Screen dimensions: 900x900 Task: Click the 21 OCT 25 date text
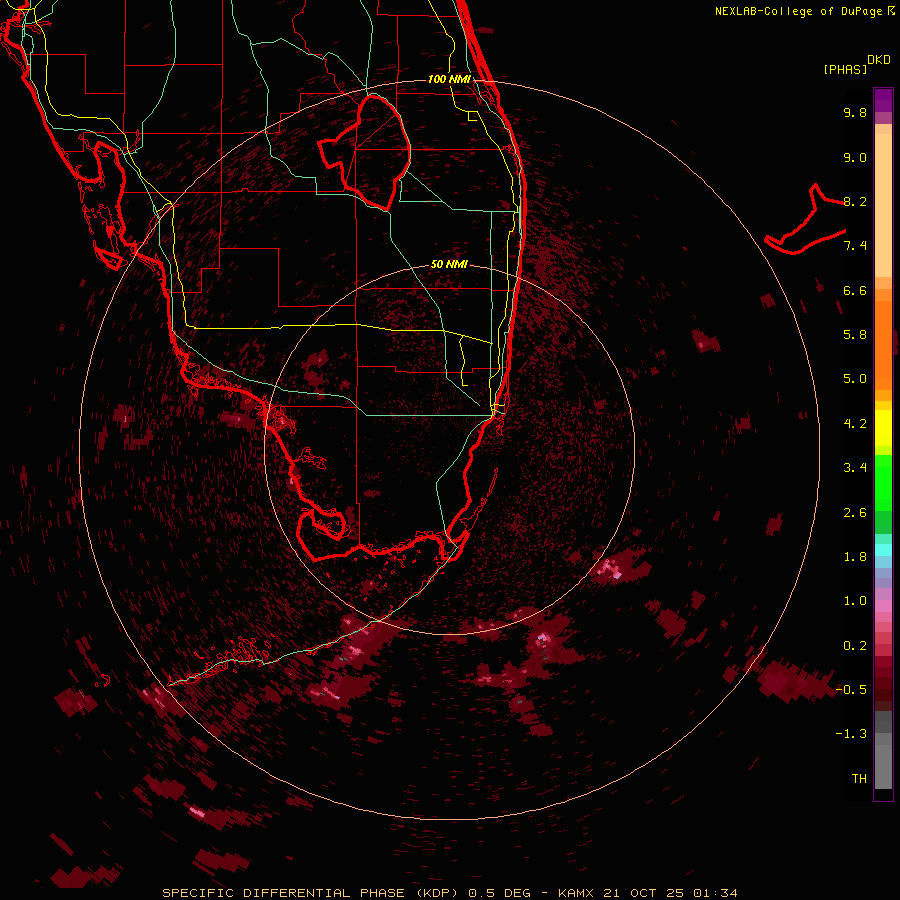[x=644, y=893]
